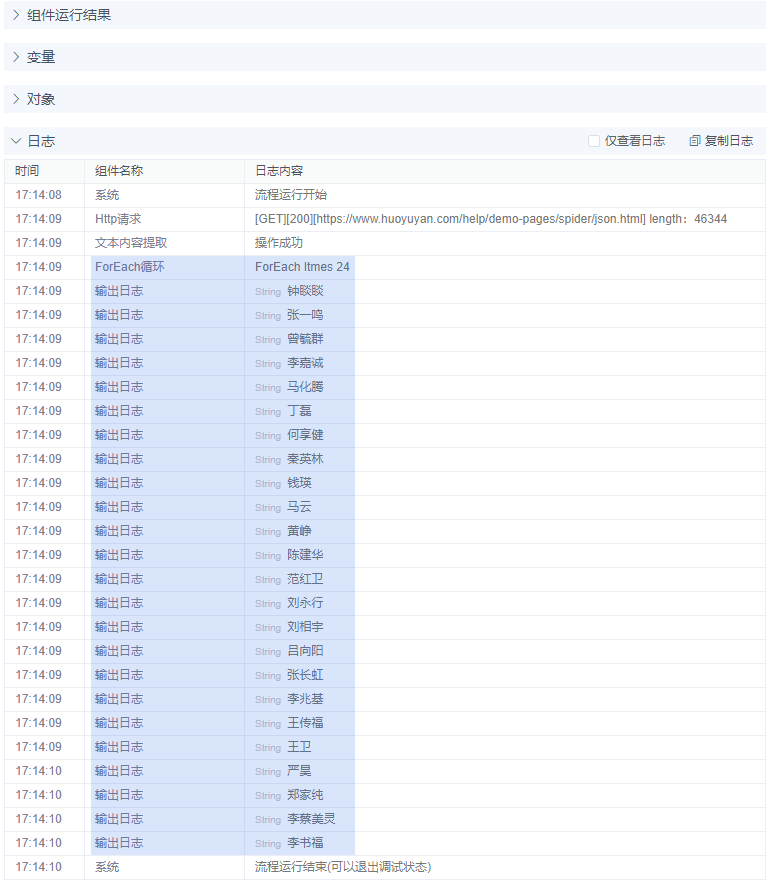Click the 日志 section title
Viewport: 770px width, 883px height.
point(41,141)
